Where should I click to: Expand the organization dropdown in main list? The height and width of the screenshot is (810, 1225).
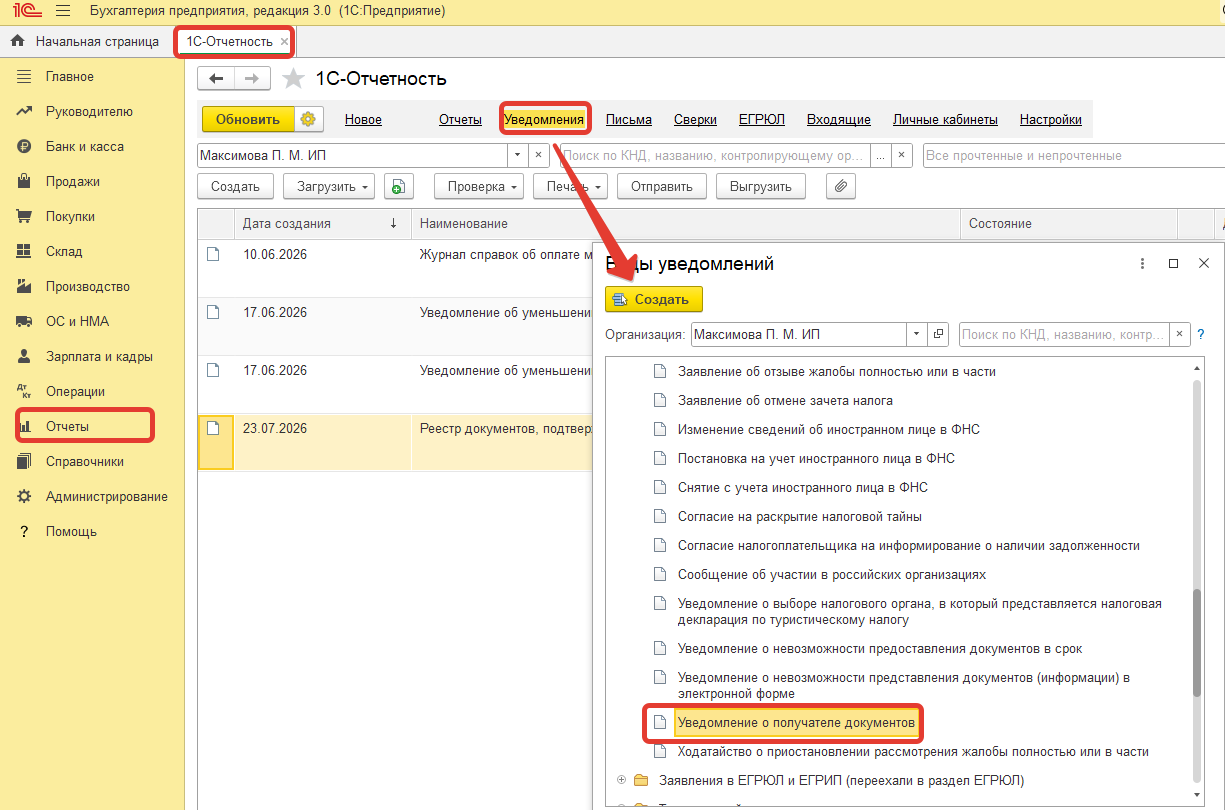tap(517, 156)
